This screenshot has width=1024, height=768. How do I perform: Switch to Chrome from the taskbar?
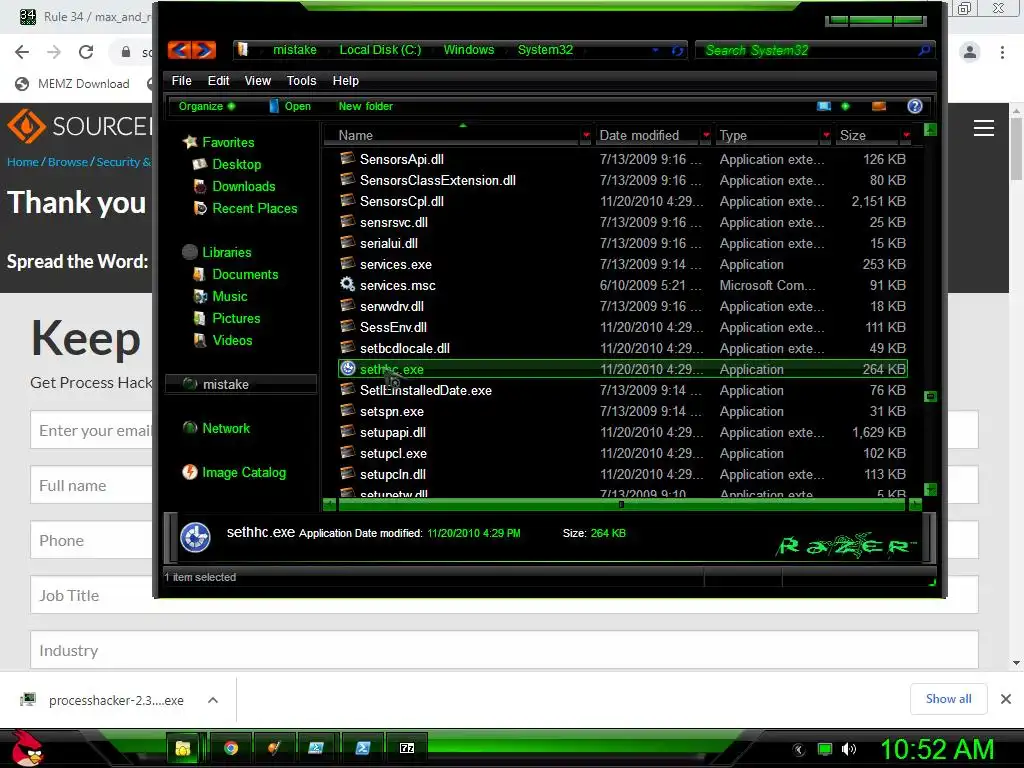pos(231,748)
